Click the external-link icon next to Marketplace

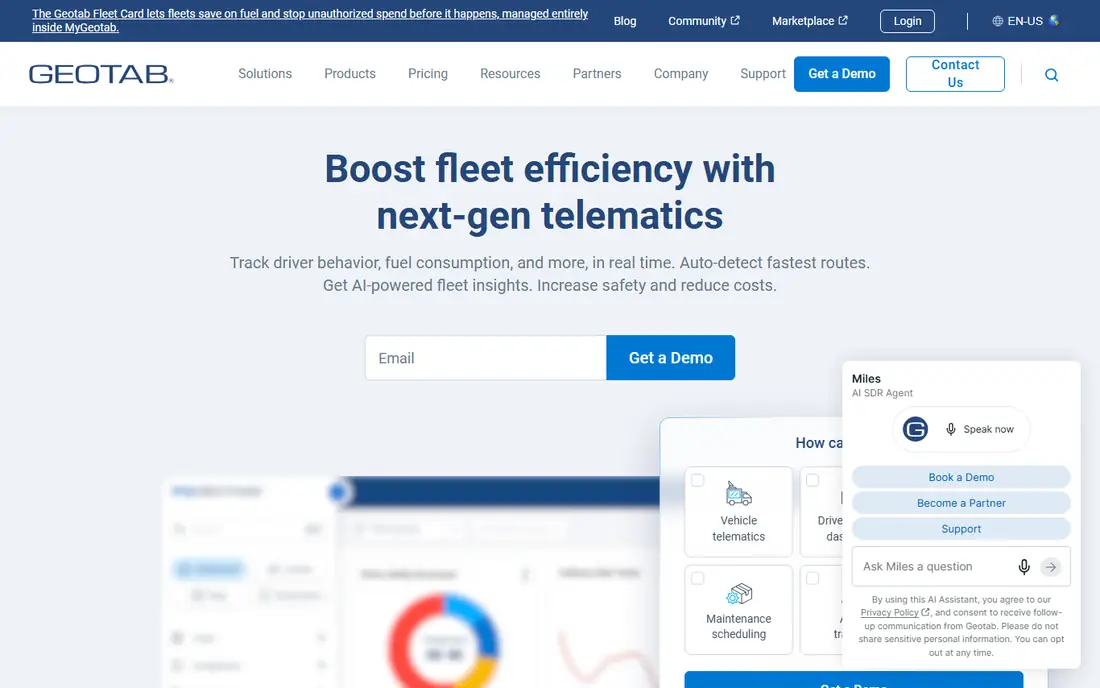[843, 20]
